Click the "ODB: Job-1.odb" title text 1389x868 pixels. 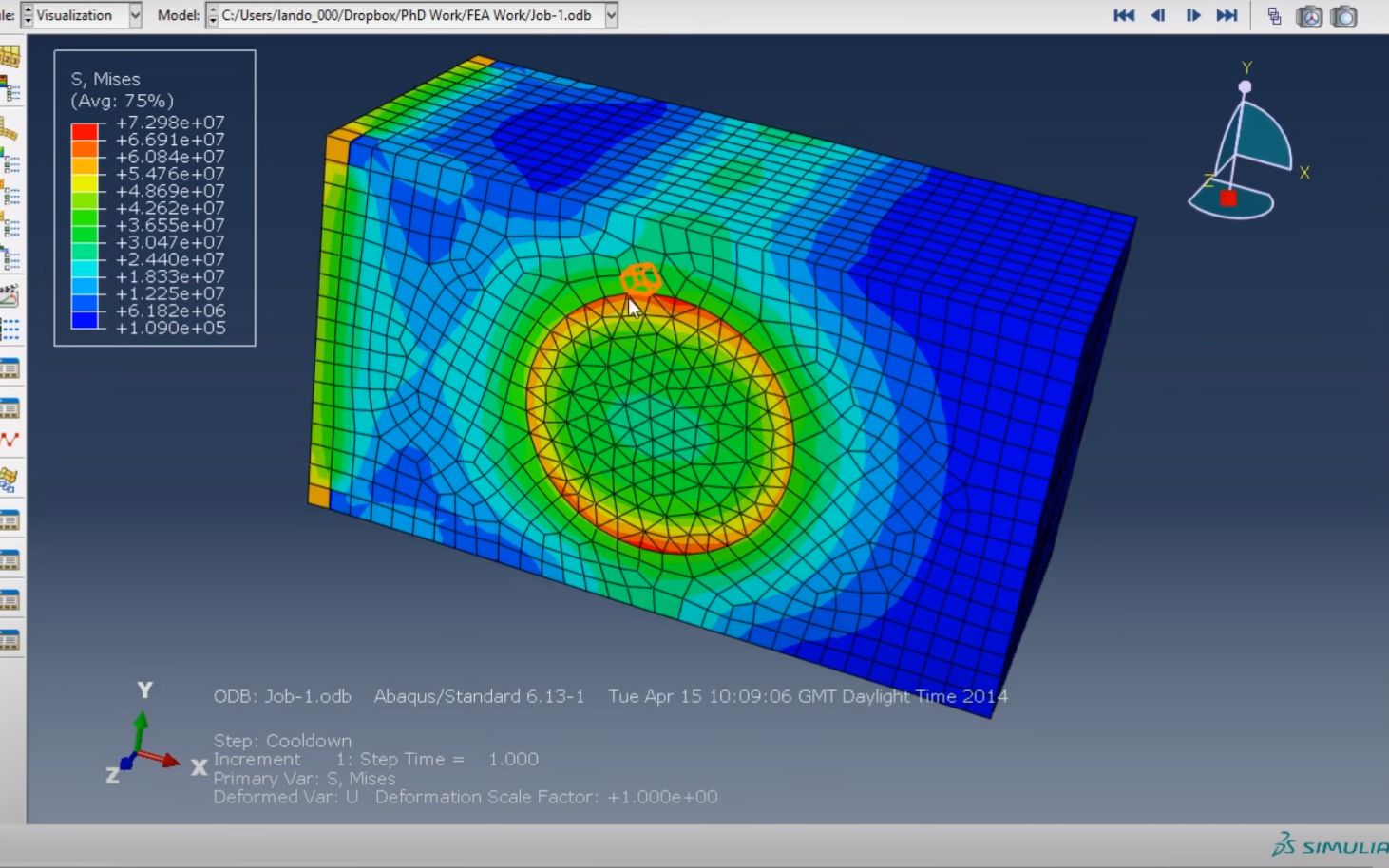pos(282,696)
